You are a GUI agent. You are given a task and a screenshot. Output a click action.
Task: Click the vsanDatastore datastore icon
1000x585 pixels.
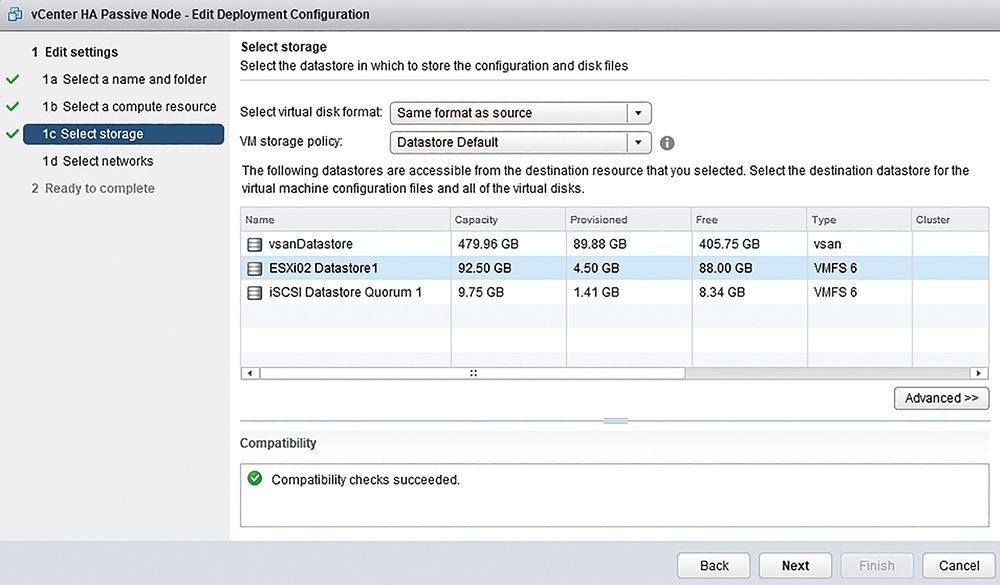point(254,244)
